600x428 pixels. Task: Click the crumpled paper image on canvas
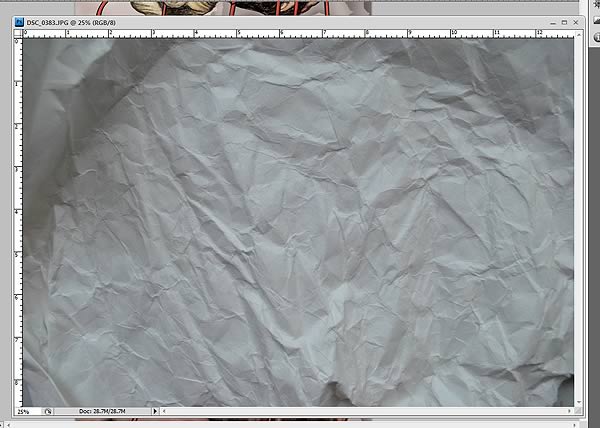point(298,222)
